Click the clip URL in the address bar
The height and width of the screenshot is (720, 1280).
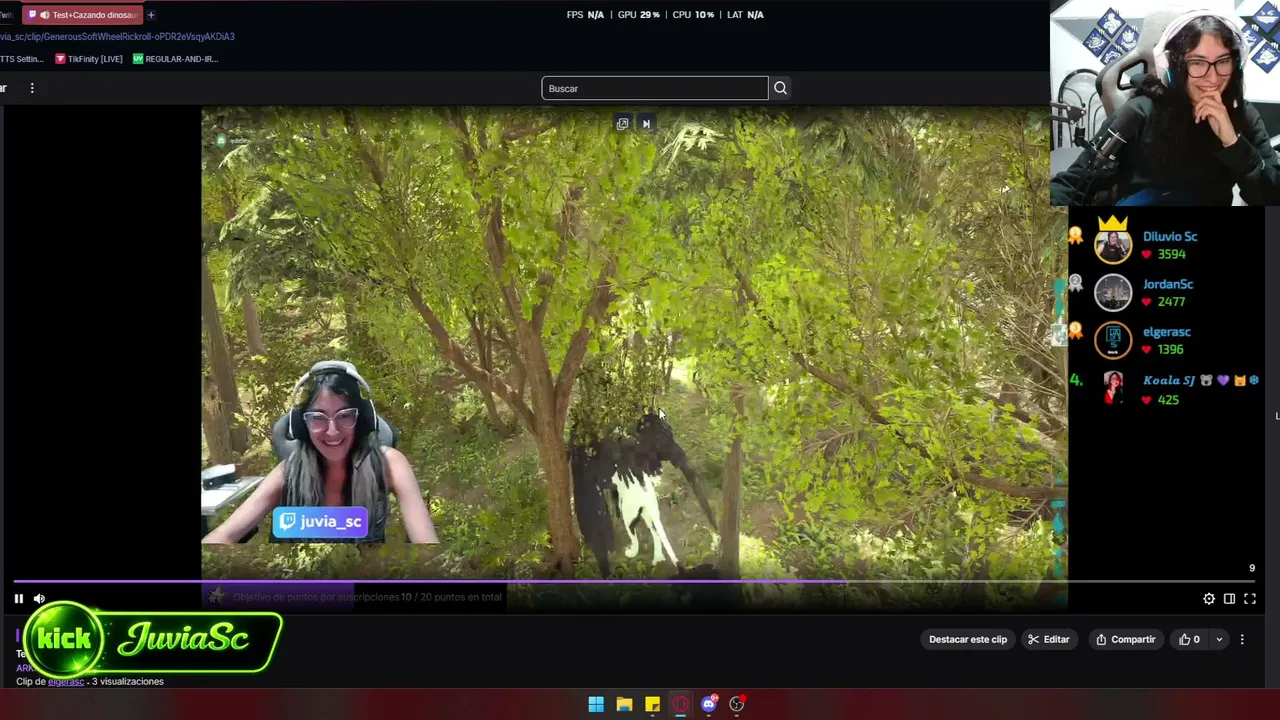[x=117, y=37]
